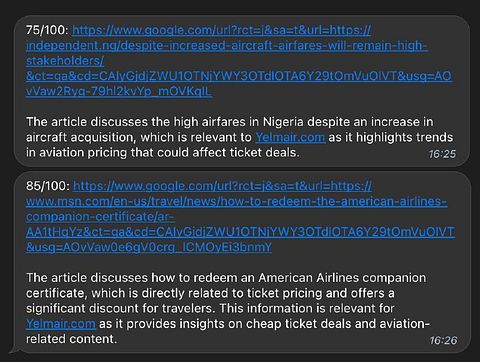Click link line starting '&usg=AOvVaw0e6gV0crg'
The image size is (480, 362).
149,247
